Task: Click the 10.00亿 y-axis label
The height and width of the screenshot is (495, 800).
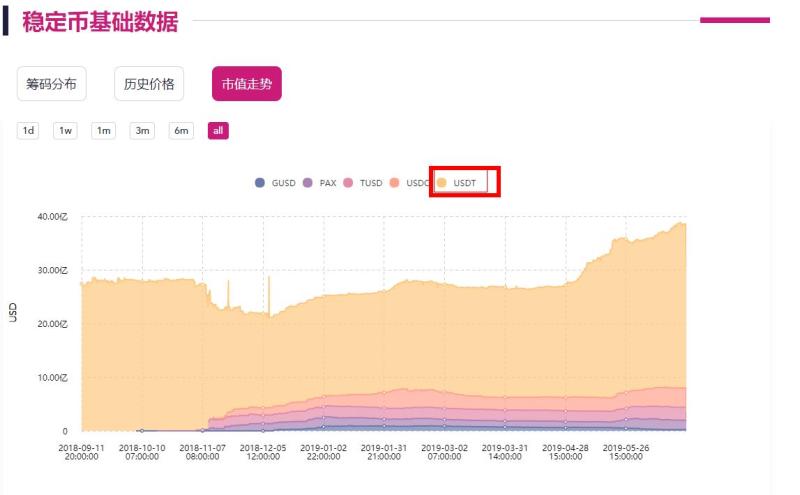Action: 52,378
